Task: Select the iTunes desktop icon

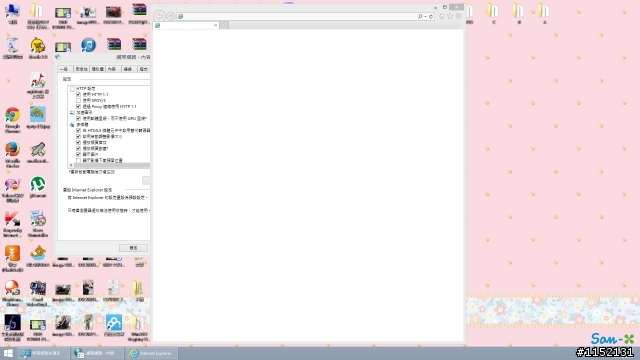Action: (x=88, y=45)
